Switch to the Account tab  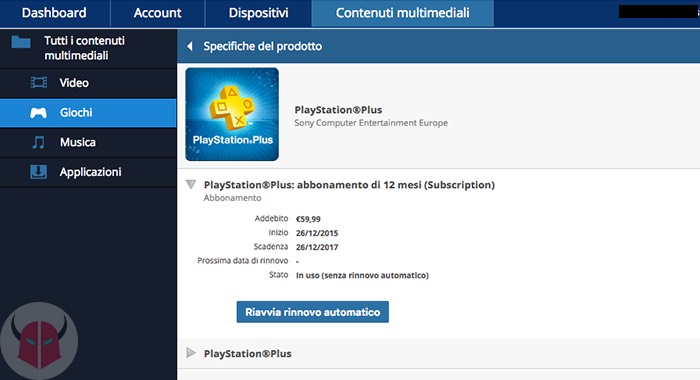pyautogui.click(x=158, y=13)
